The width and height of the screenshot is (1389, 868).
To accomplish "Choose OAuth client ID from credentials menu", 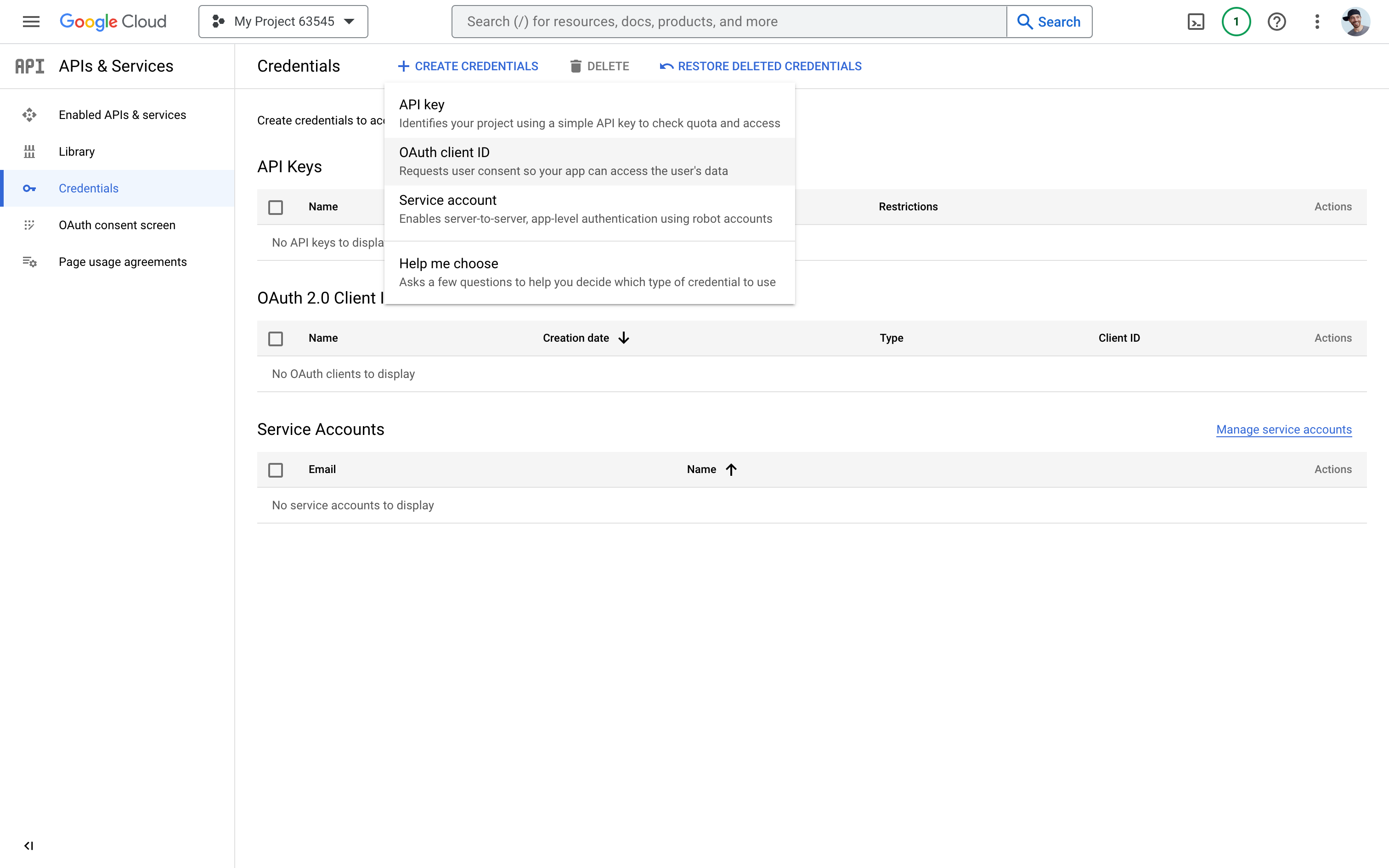I will coord(444,152).
